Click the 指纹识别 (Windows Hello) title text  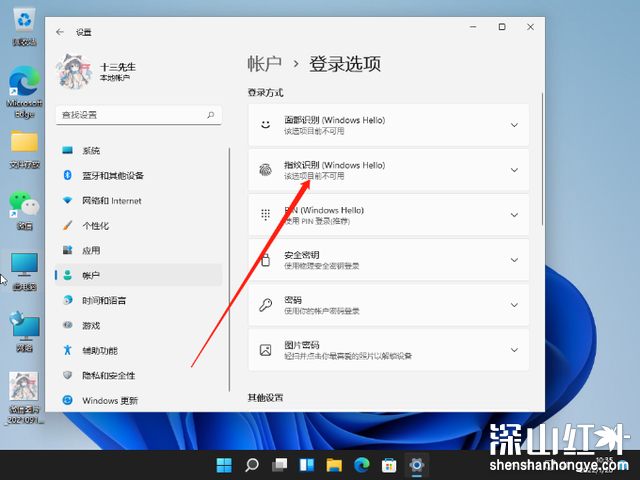pos(335,165)
